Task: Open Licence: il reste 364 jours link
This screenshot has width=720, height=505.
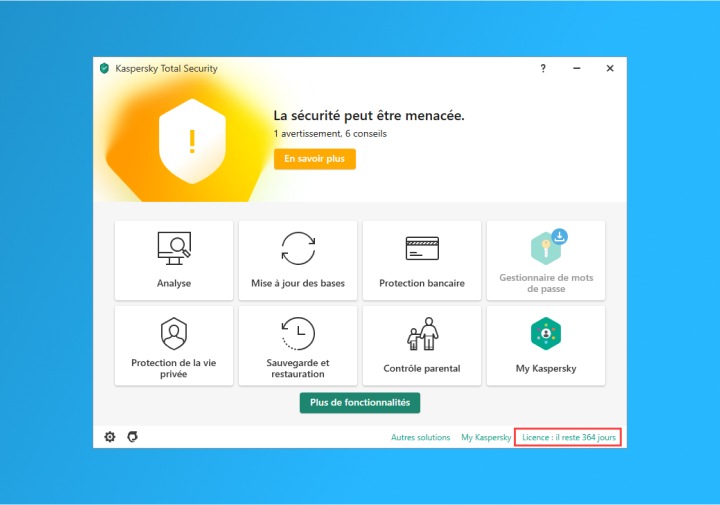Action: point(568,438)
